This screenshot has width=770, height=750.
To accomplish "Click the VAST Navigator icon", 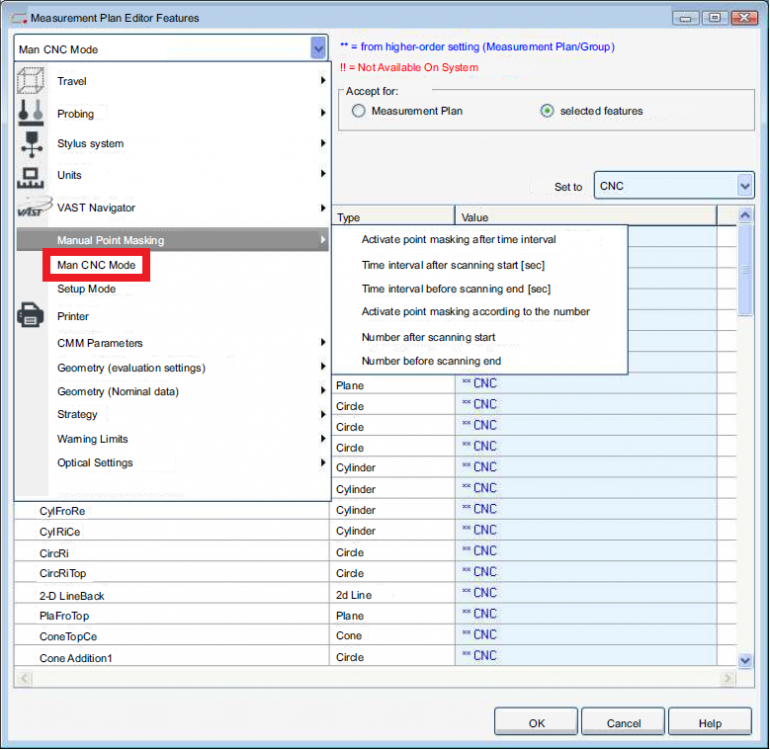I will click(31, 208).
